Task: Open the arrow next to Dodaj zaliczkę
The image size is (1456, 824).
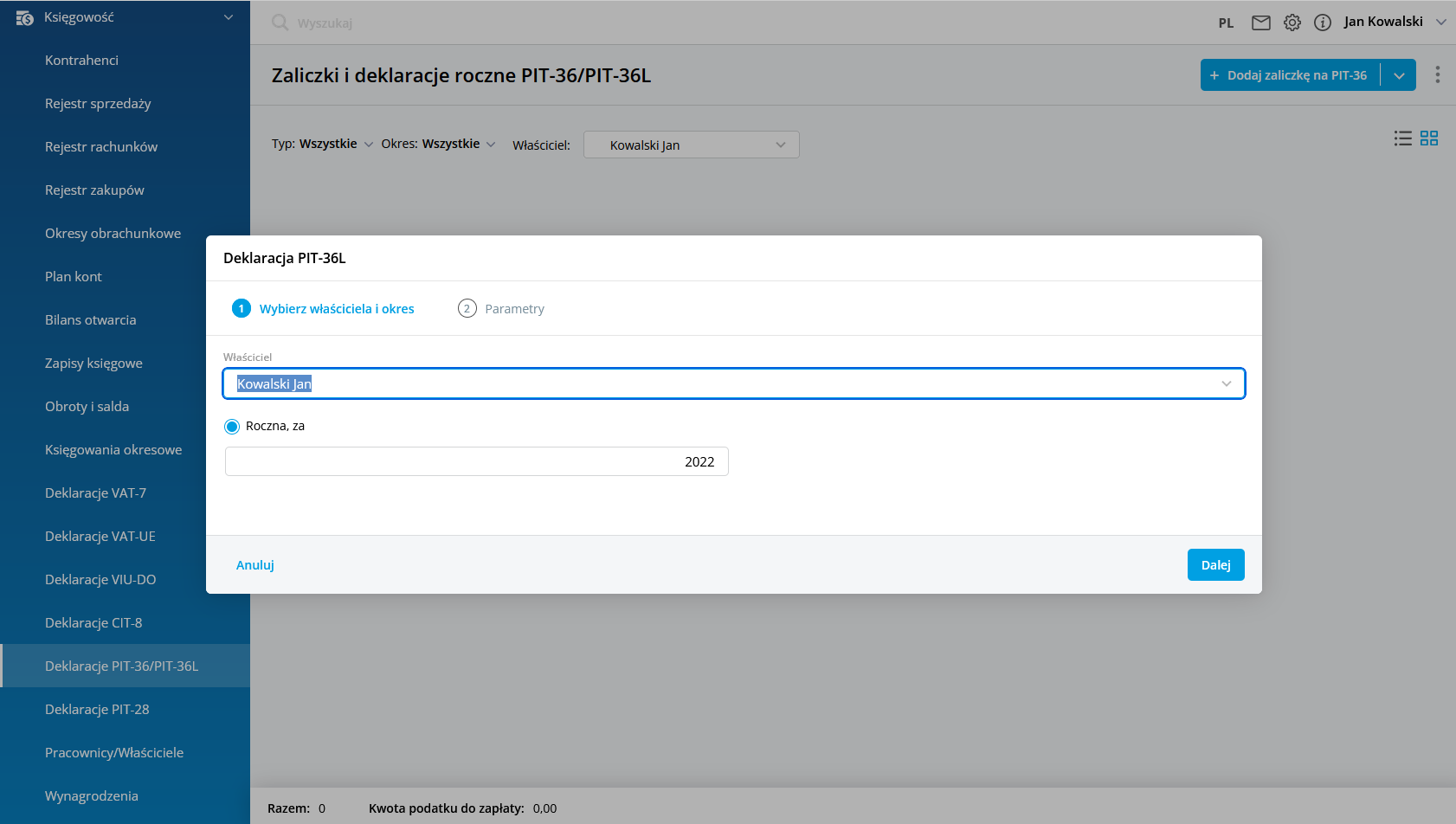Action: coord(1399,75)
